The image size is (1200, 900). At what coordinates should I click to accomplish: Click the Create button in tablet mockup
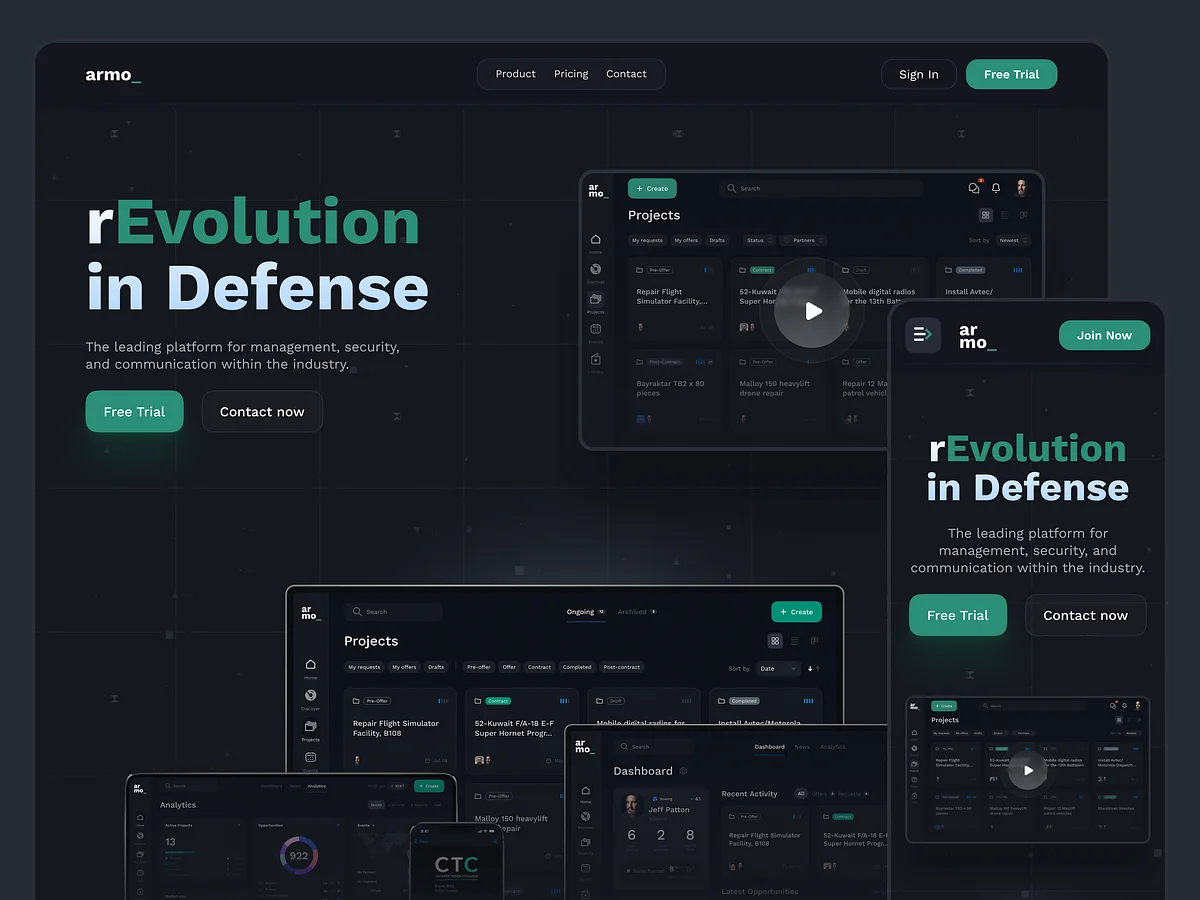[652, 188]
